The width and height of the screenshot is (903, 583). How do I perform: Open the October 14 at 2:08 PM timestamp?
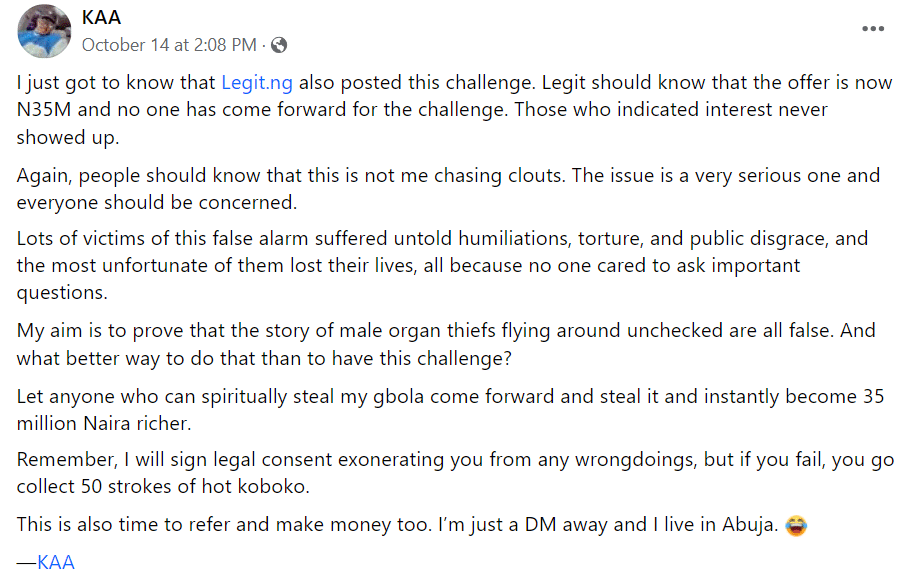[x=169, y=45]
